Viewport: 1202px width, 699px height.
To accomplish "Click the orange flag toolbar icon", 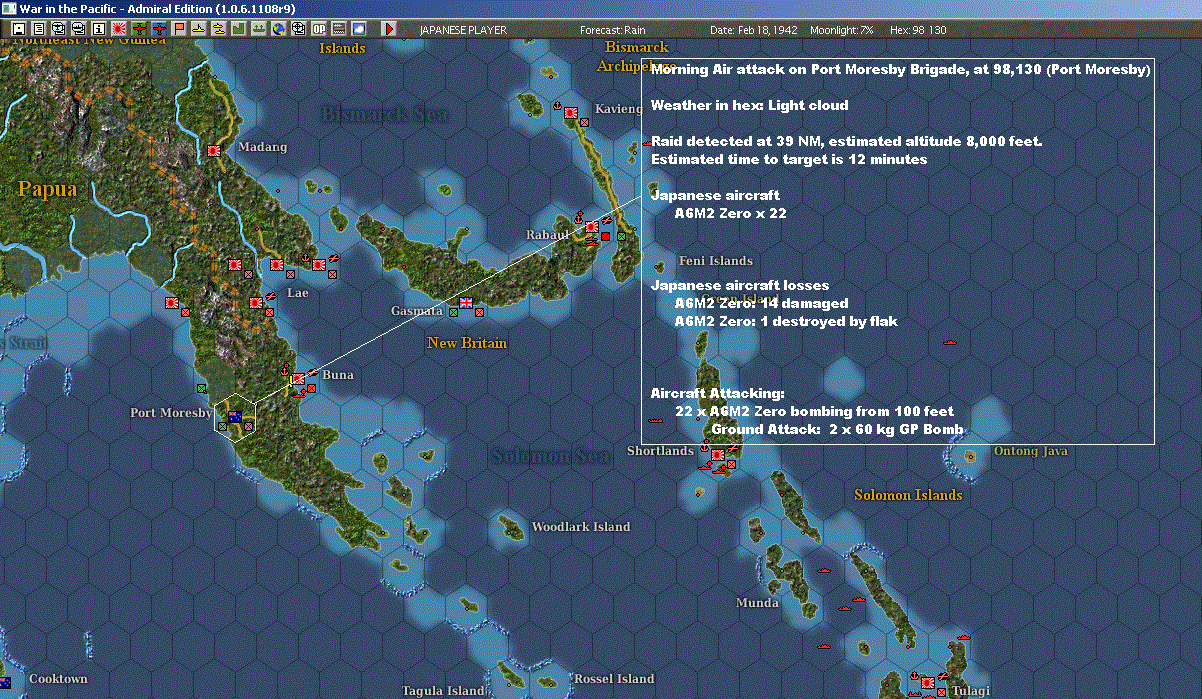I will [x=179, y=30].
